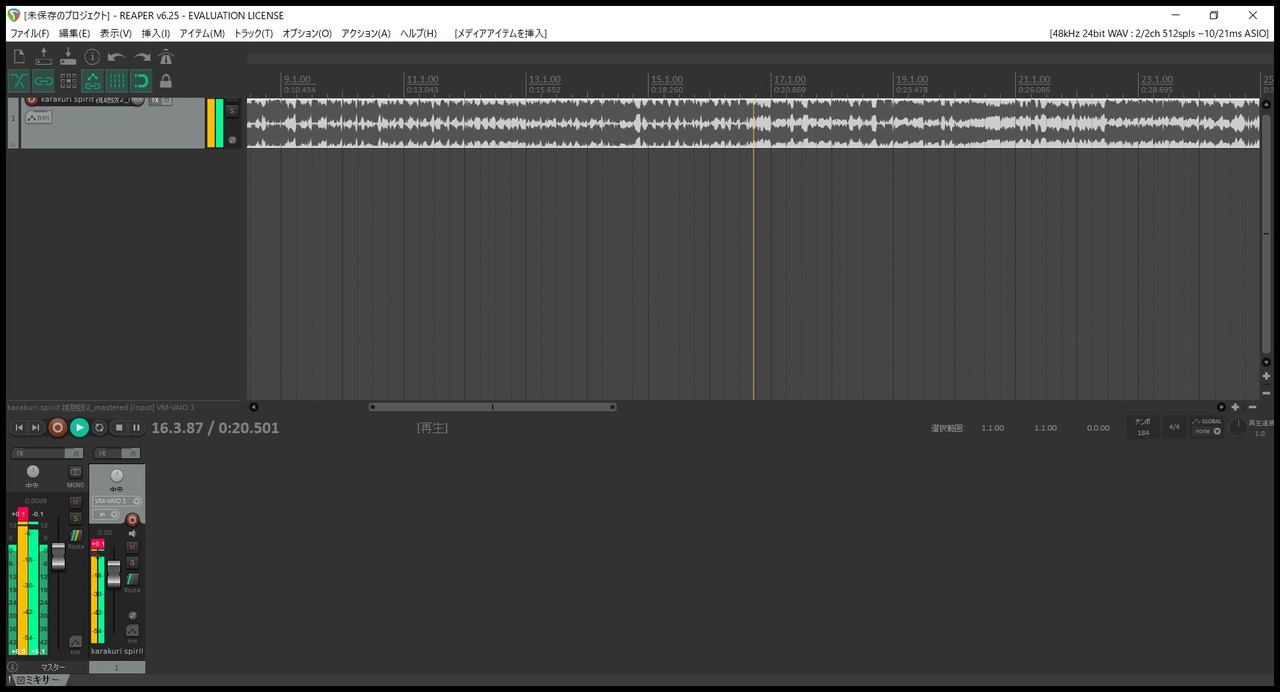The width and height of the screenshot is (1280, 692).
Task: Click the horizontal zoom in plus button
Action: (x=1235, y=407)
